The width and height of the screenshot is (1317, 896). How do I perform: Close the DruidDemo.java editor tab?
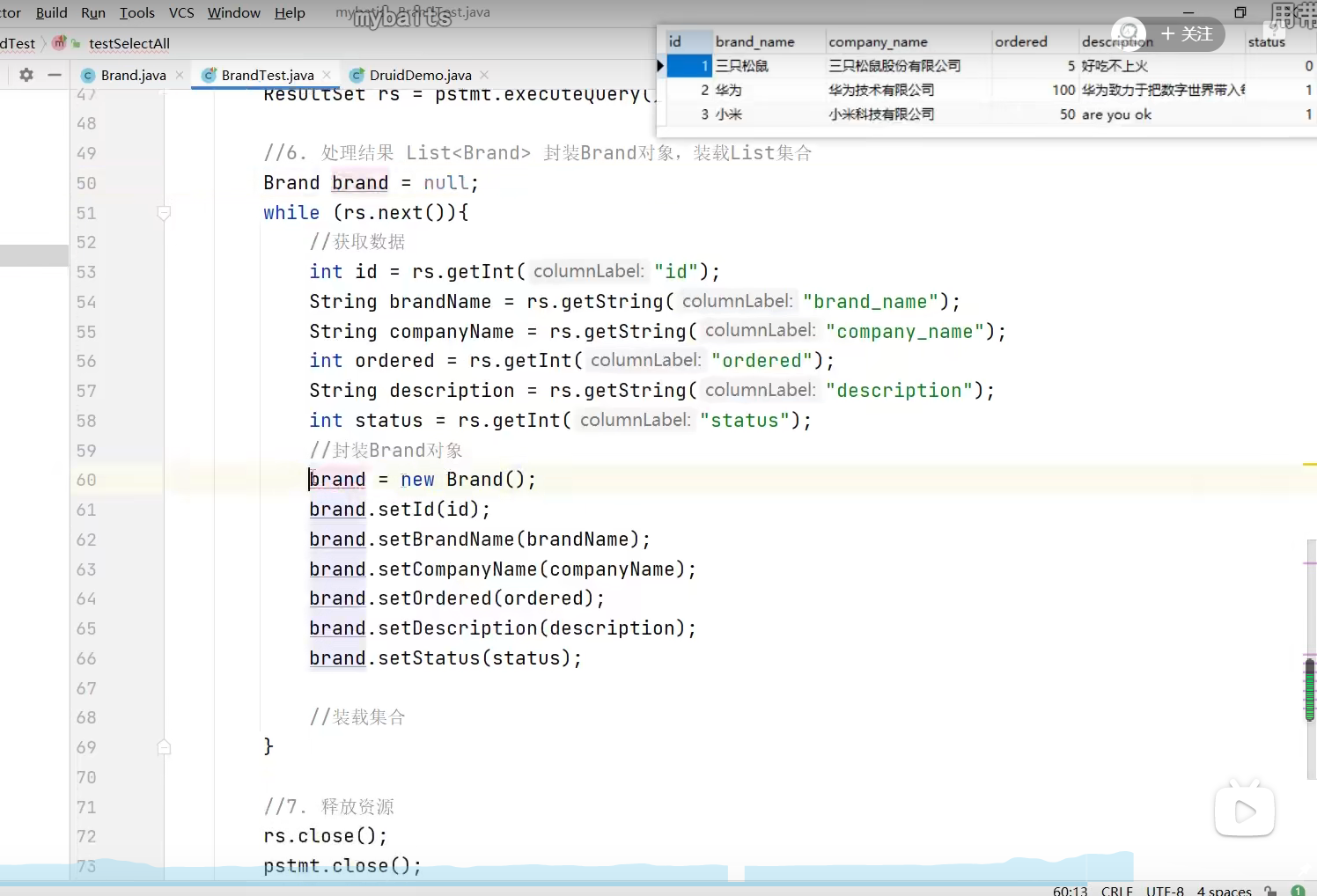point(484,75)
